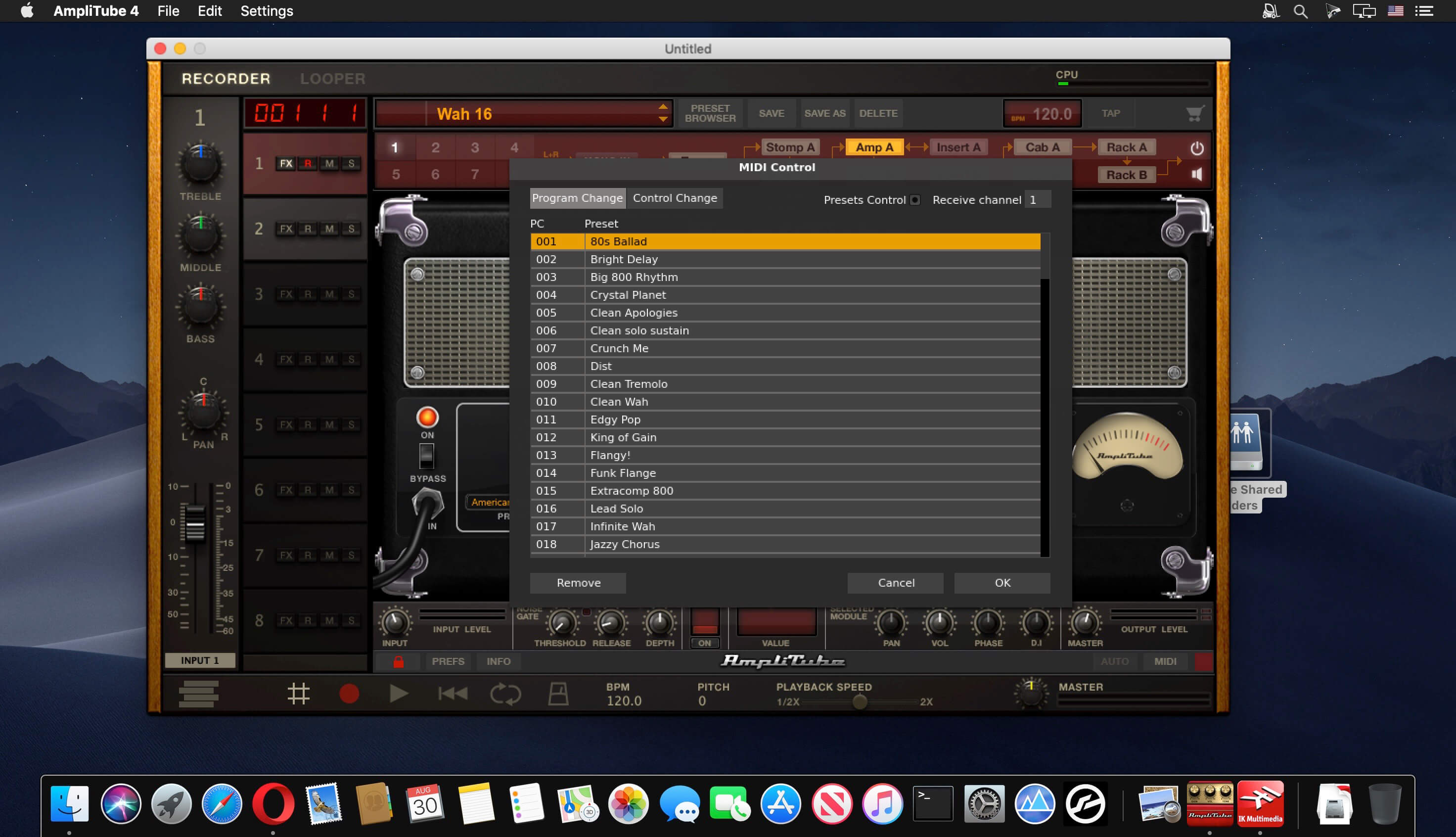The height and width of the screenshot is (837, 1456).
Task: Select the RECORDER tab
Action: click(226, 79)
